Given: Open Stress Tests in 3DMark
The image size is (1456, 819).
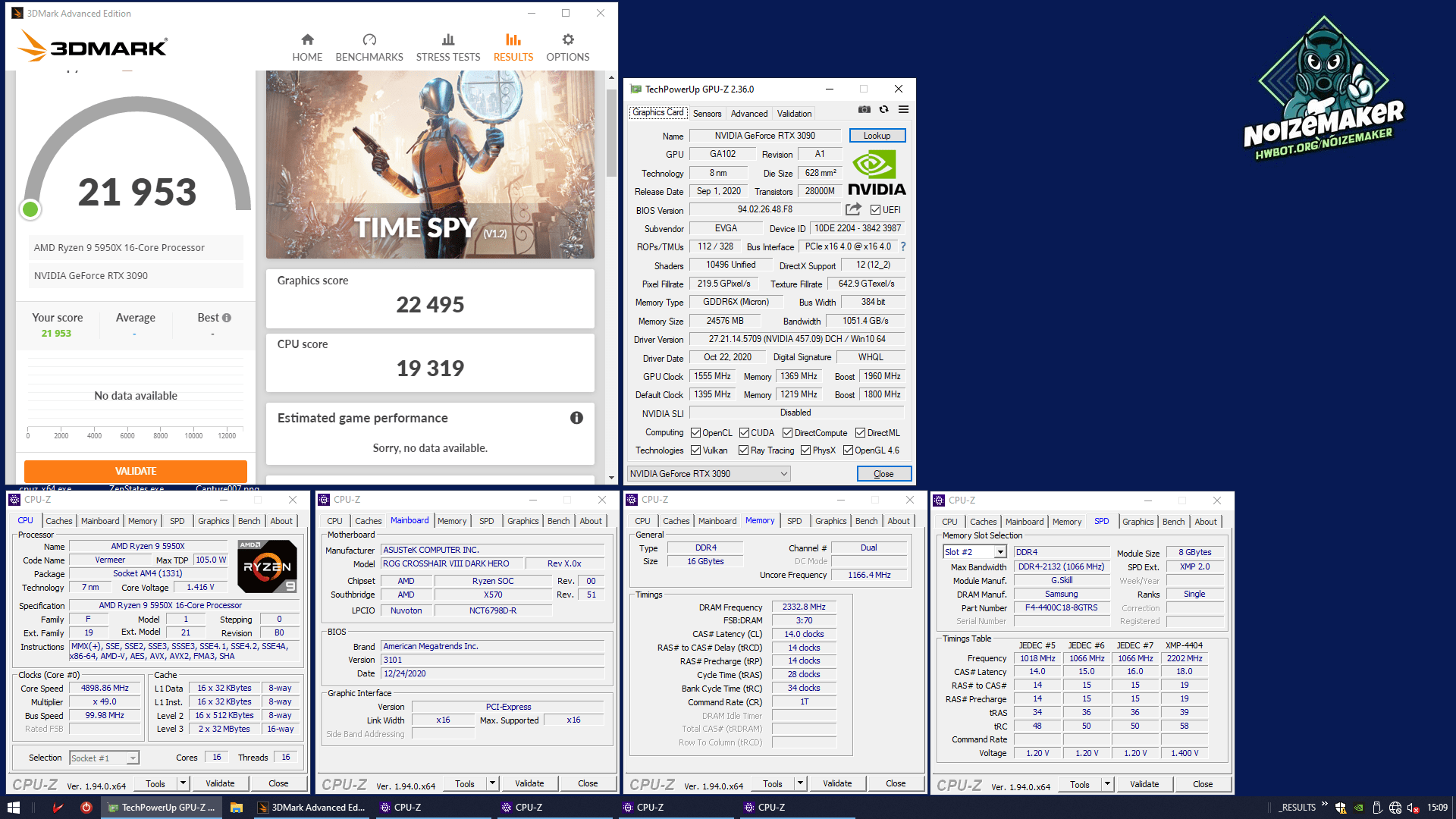Looking at the screenshot, I should tap(448, 48).
